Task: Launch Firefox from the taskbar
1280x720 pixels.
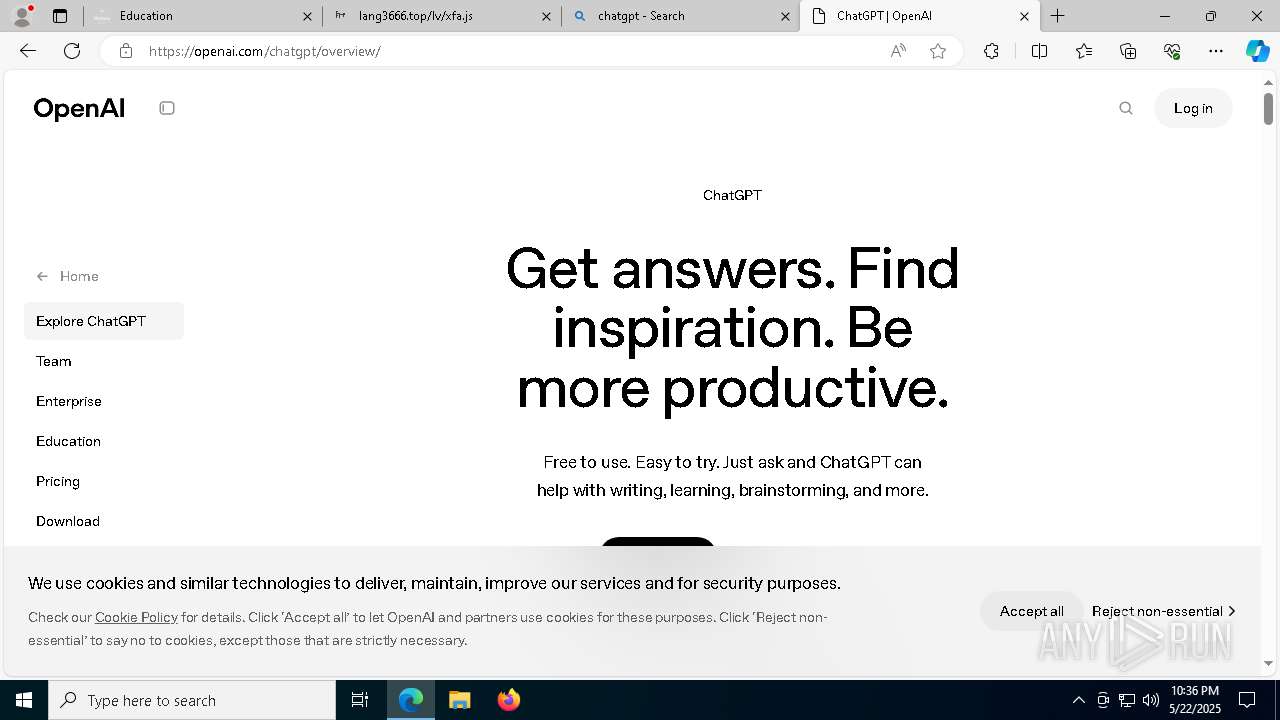Action: point(508,700)
